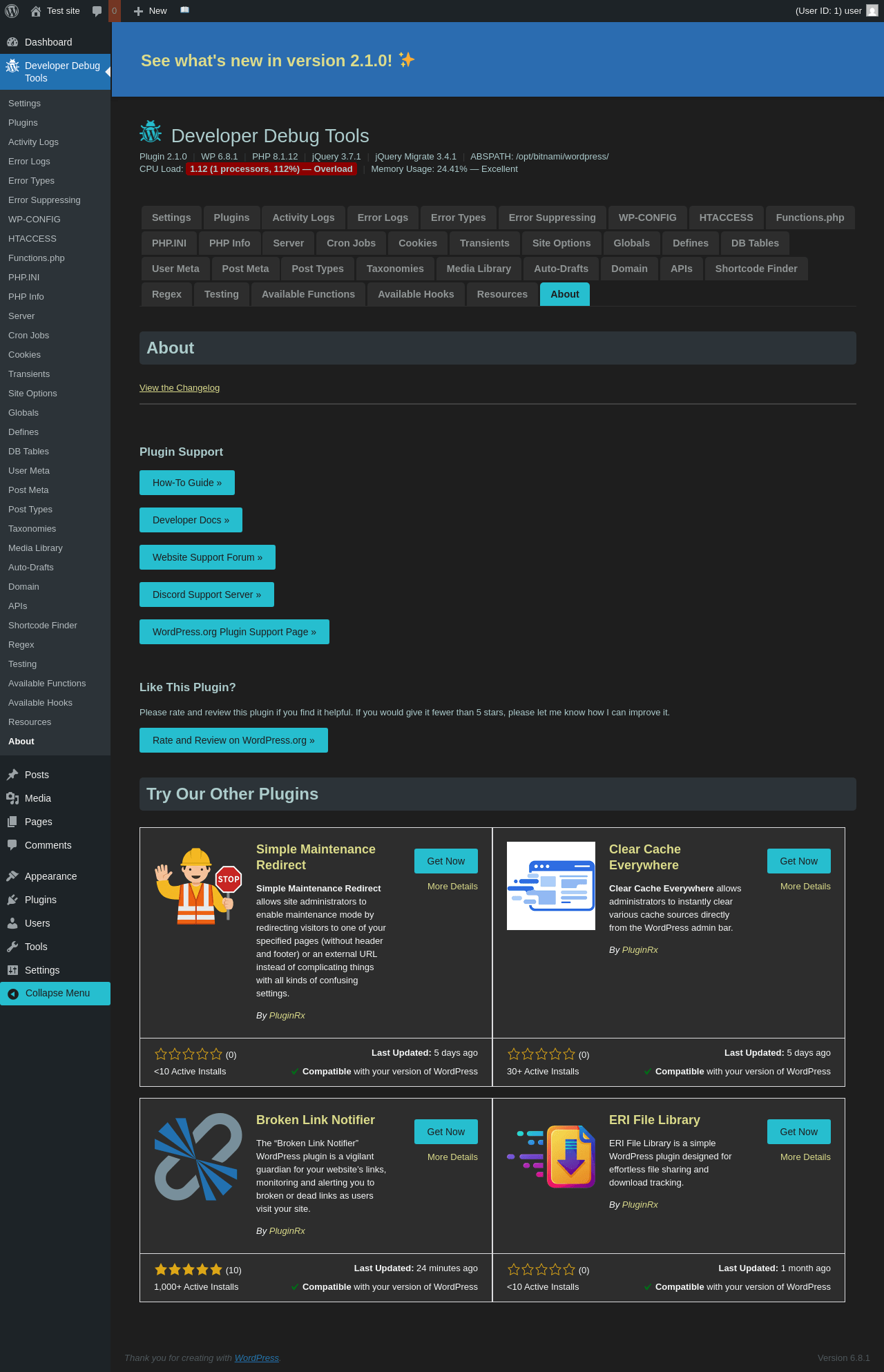Open the ERI File Library title link
This screenshot has width=884, height=1372.
pyautogui.click(x=655, y=1120)
